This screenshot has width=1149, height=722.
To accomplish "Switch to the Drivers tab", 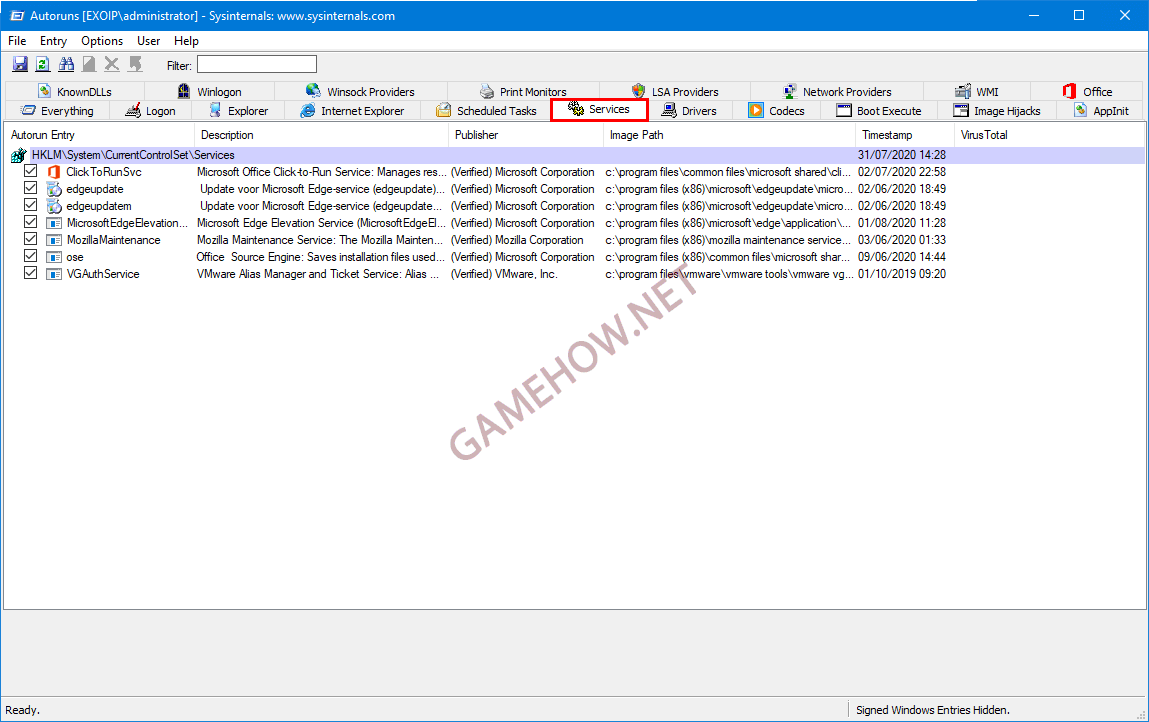I will click(690, 111).
